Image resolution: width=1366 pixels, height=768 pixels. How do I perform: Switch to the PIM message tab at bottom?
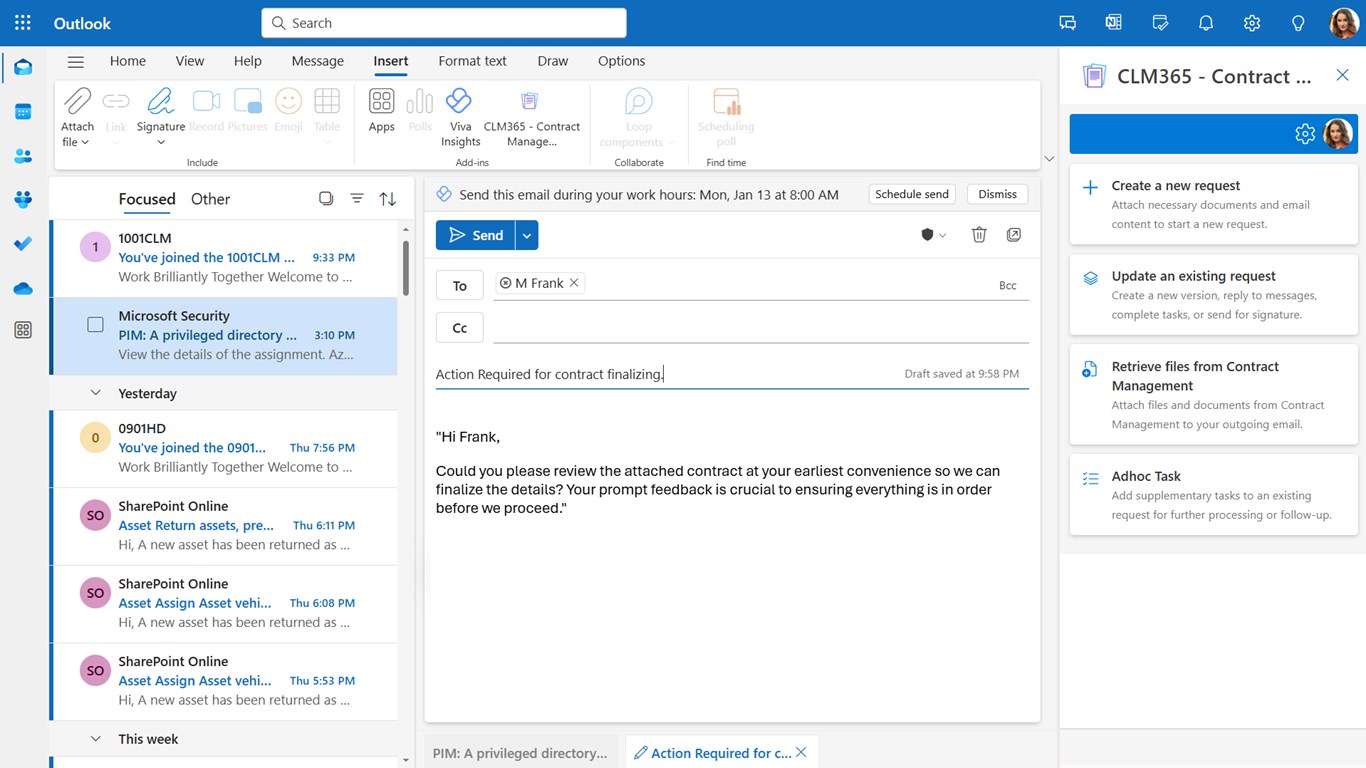point(520,753)
